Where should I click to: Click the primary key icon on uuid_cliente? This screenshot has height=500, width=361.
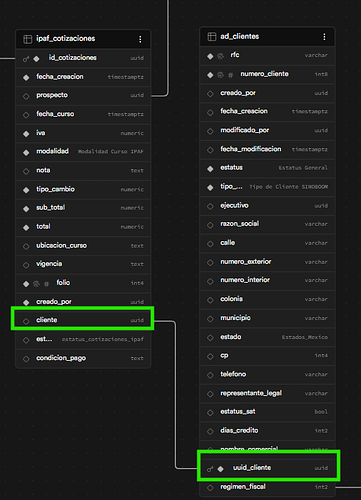click(210, 469)
